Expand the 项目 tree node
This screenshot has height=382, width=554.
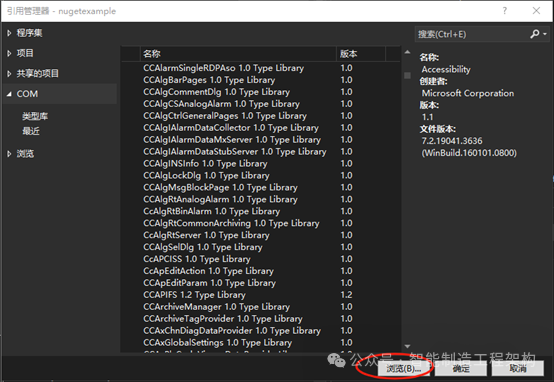click(x=9, y=53)
